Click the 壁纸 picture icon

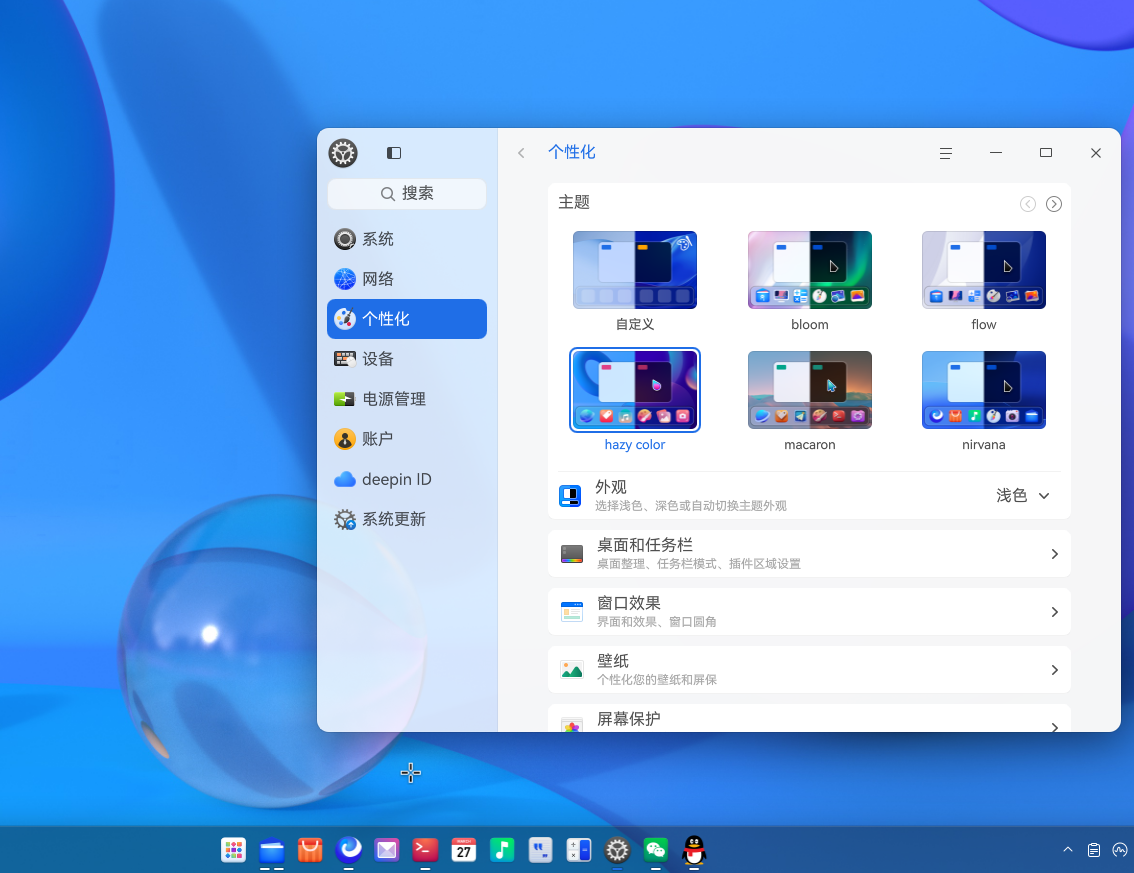coord(571,670)
